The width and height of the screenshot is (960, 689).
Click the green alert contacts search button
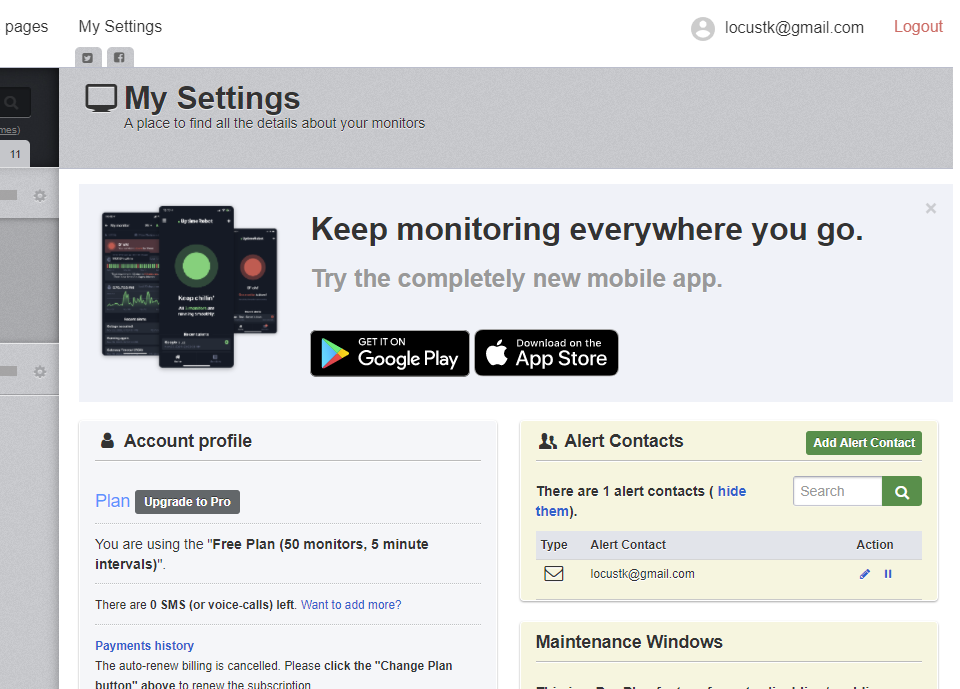tap(901, 491)
